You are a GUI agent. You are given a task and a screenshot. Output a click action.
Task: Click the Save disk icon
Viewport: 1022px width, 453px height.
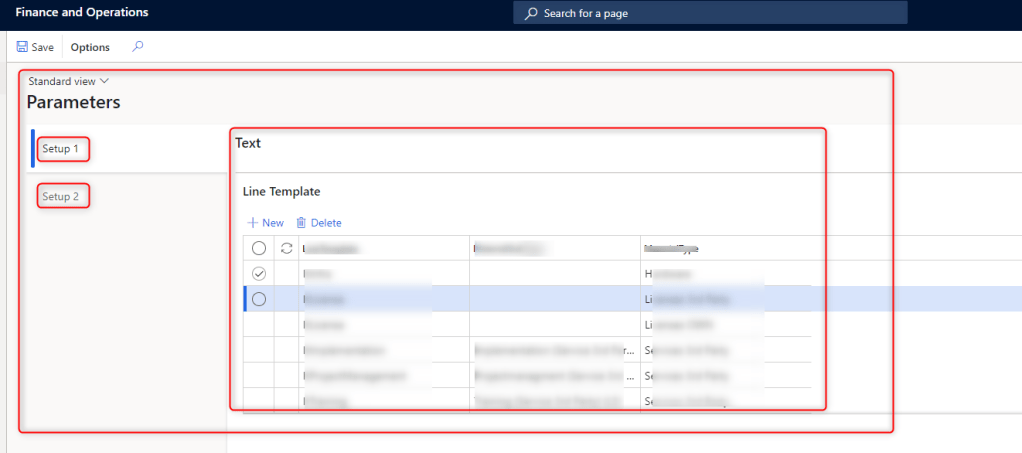click(x=22, y=47)
